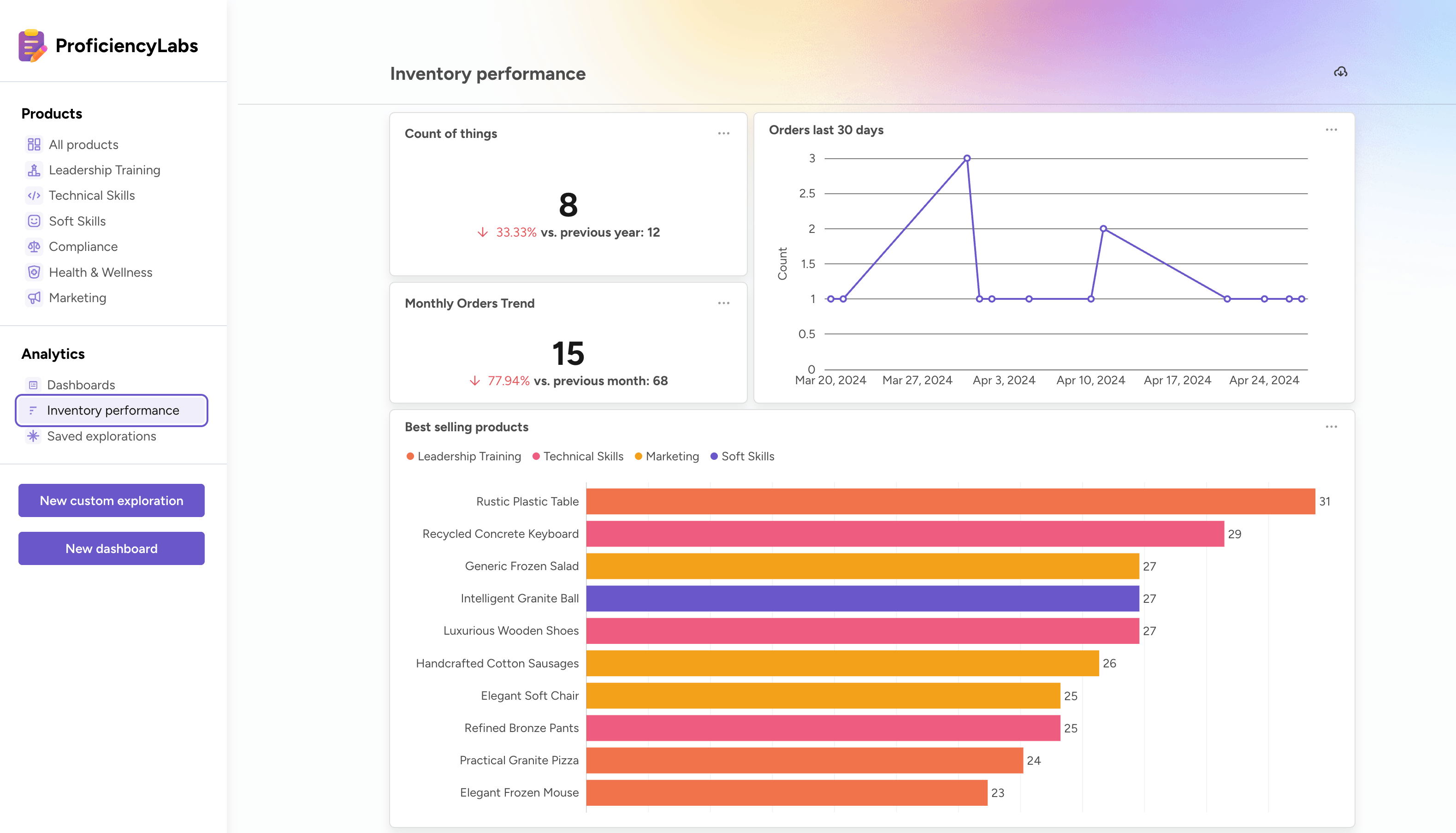Open Dashboards in Analytics section
The height and width of the screenshot is (833, 1456).
tap(81, 385)
